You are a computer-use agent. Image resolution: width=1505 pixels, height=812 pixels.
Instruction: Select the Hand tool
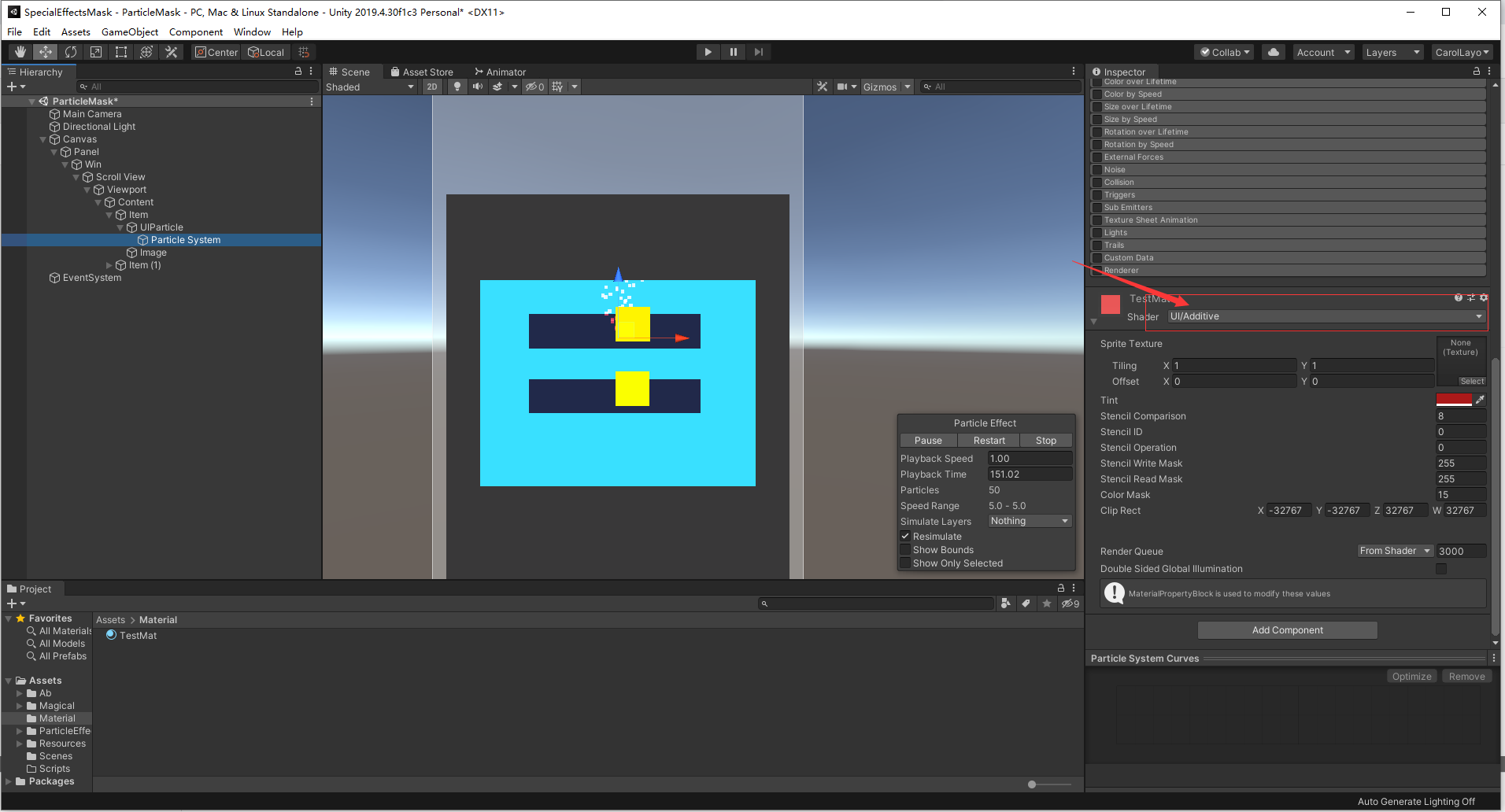[x=20, y=52]
